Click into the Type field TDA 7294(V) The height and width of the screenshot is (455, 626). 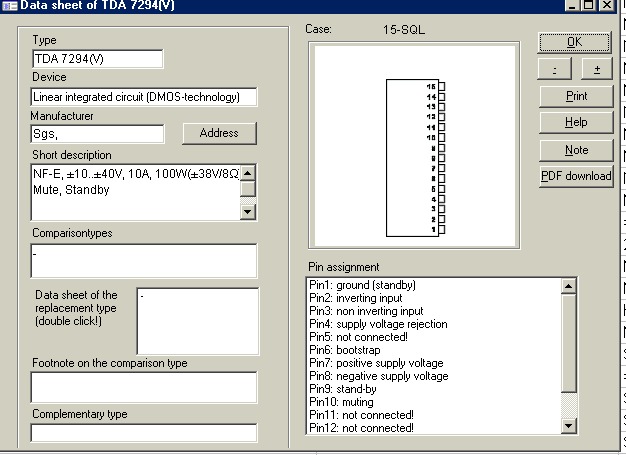click(97, 59)
